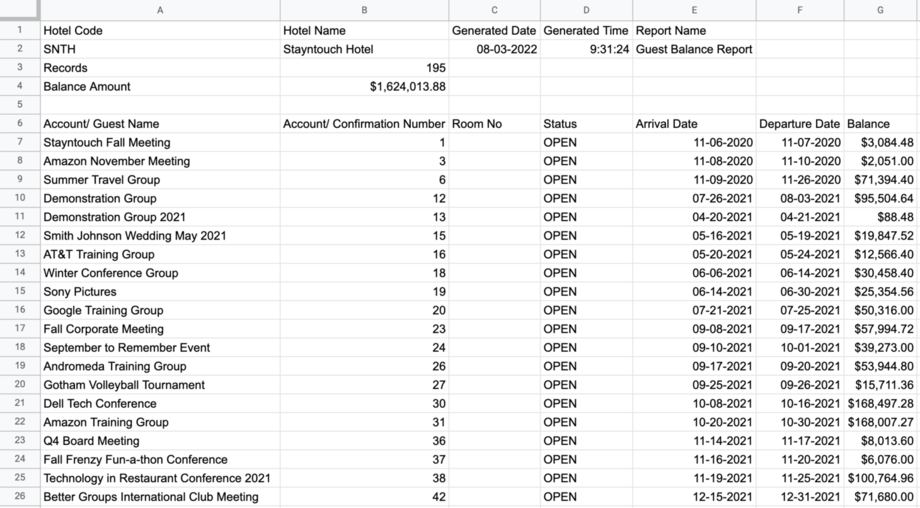
Task: Click the 'Hotel Code' cell
Action: [160, 31]
